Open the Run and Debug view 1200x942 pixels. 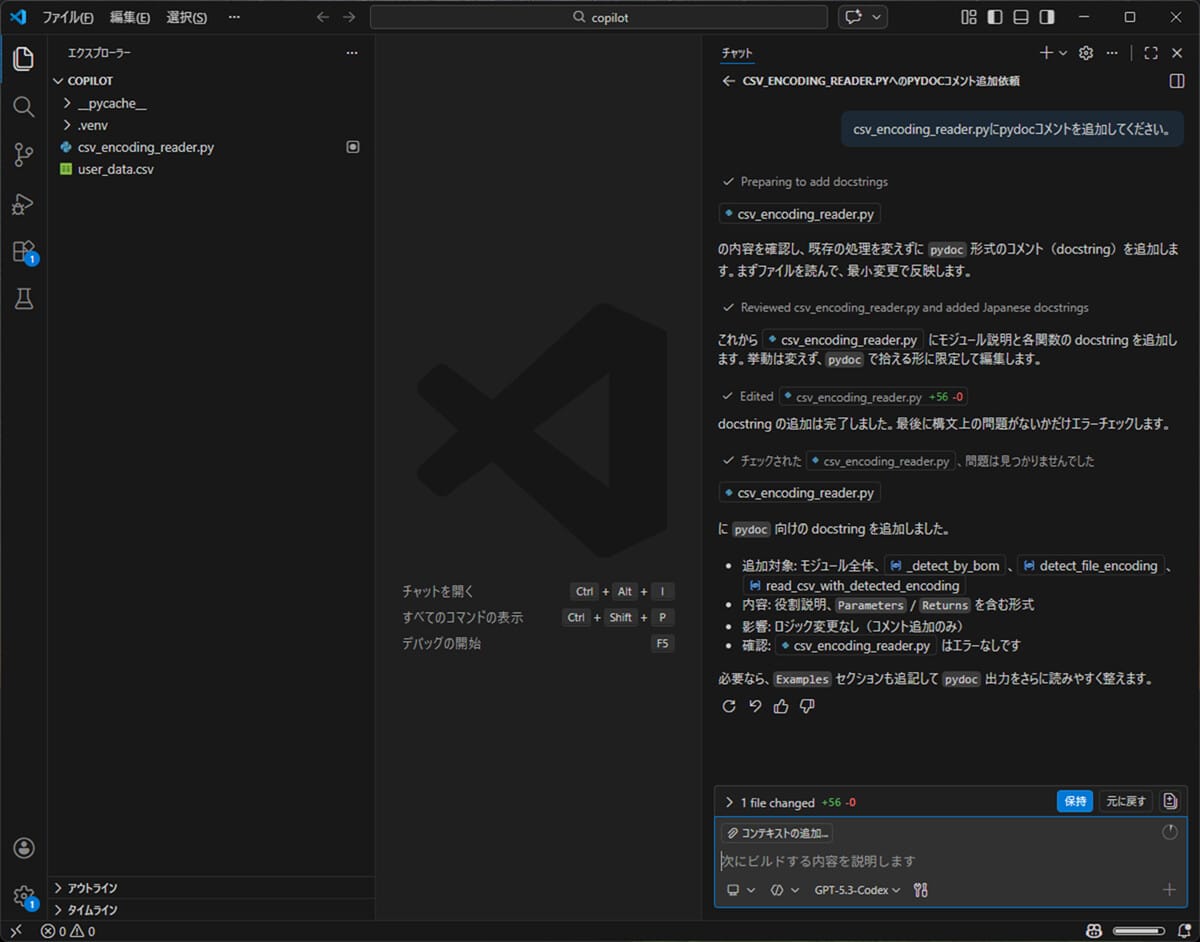tap(23, 204)
